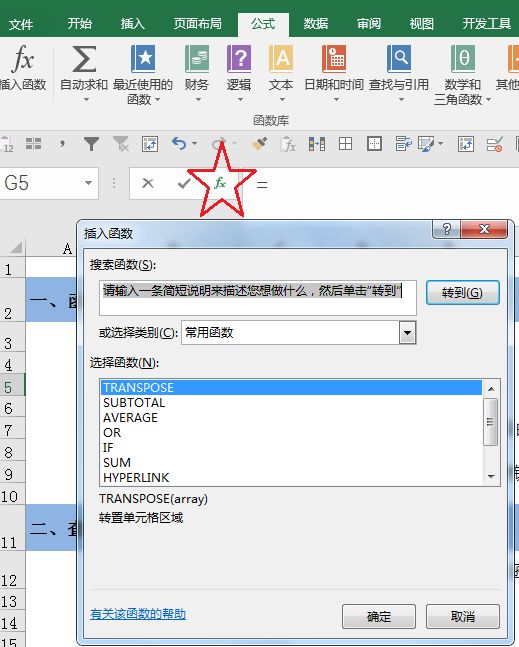Open the Date and Time functions icon

point(334,59)
